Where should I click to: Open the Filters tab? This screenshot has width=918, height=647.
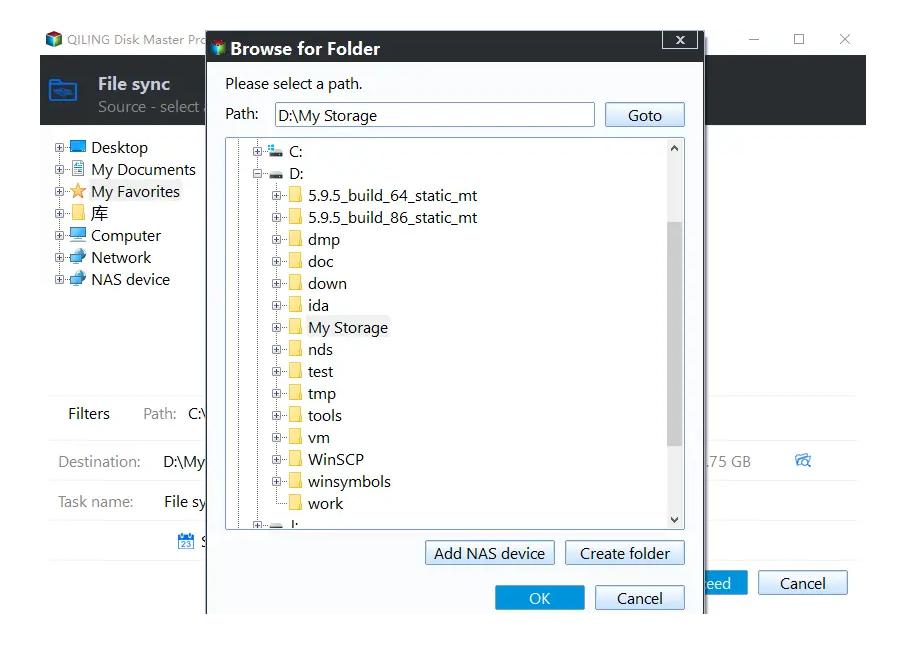coord(89,414)
